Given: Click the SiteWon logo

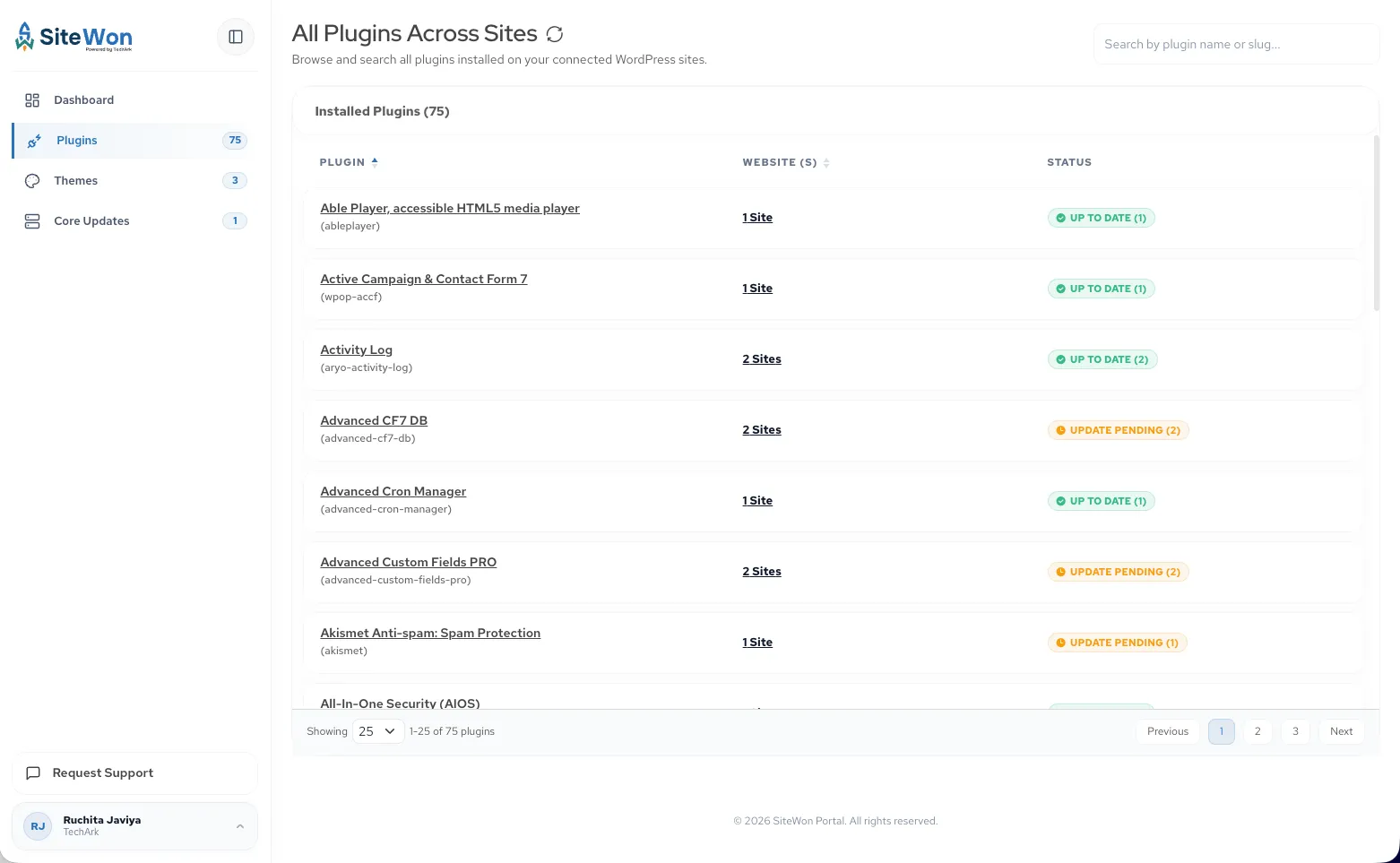Looking at the screenshot, I should coord(73,37).
